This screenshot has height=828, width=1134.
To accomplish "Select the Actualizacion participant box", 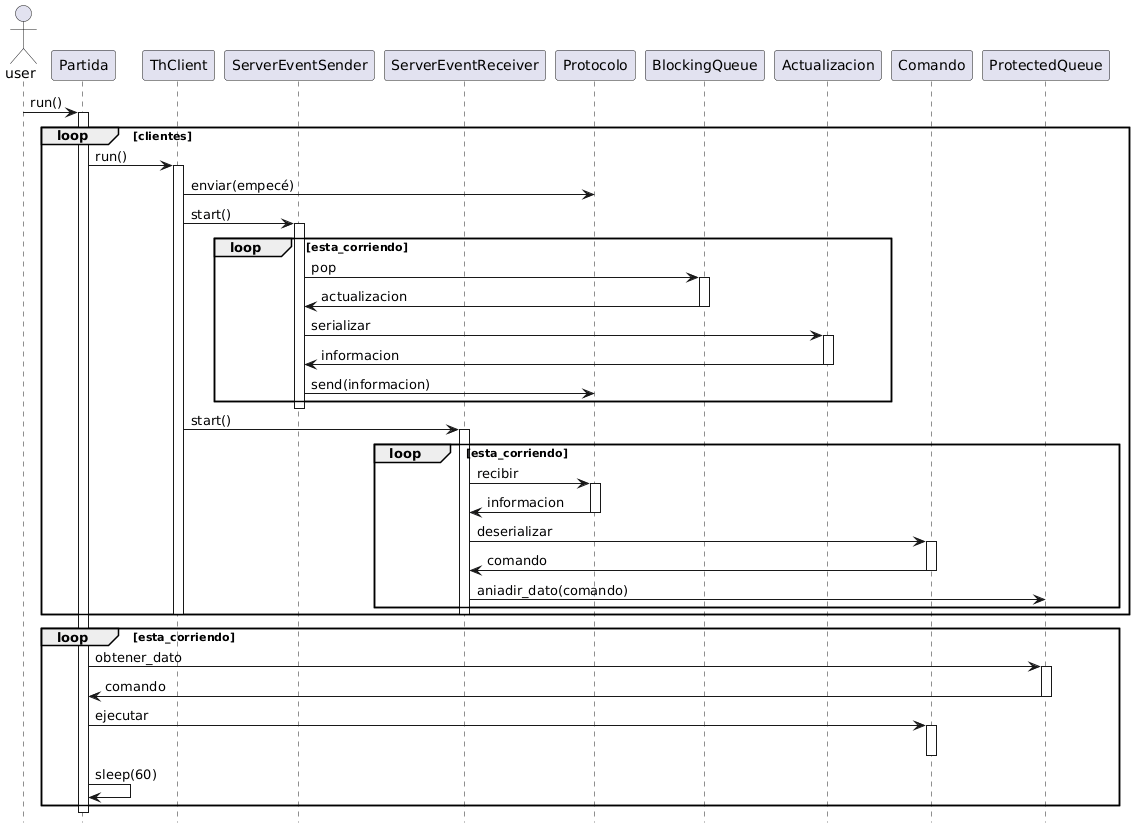I will [x=827, y=65].
